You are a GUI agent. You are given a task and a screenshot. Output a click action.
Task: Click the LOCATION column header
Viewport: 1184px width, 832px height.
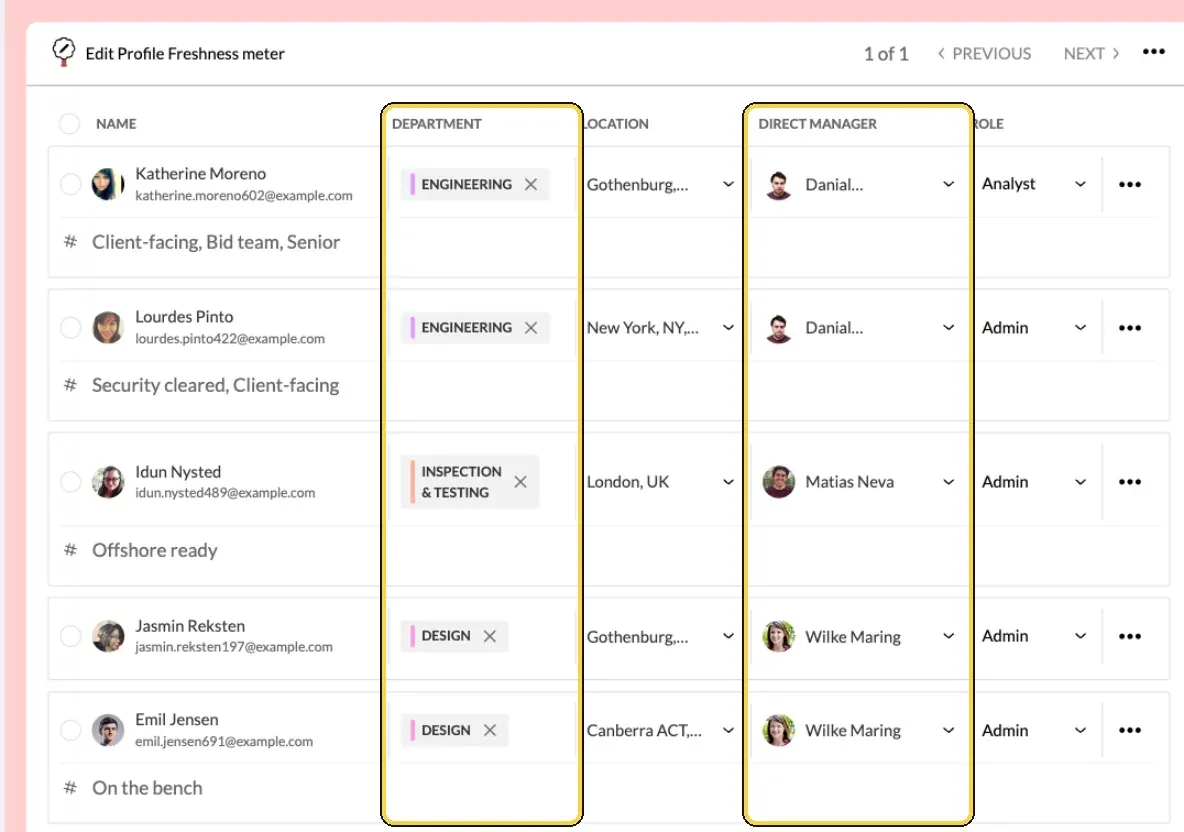pos(616,124)
